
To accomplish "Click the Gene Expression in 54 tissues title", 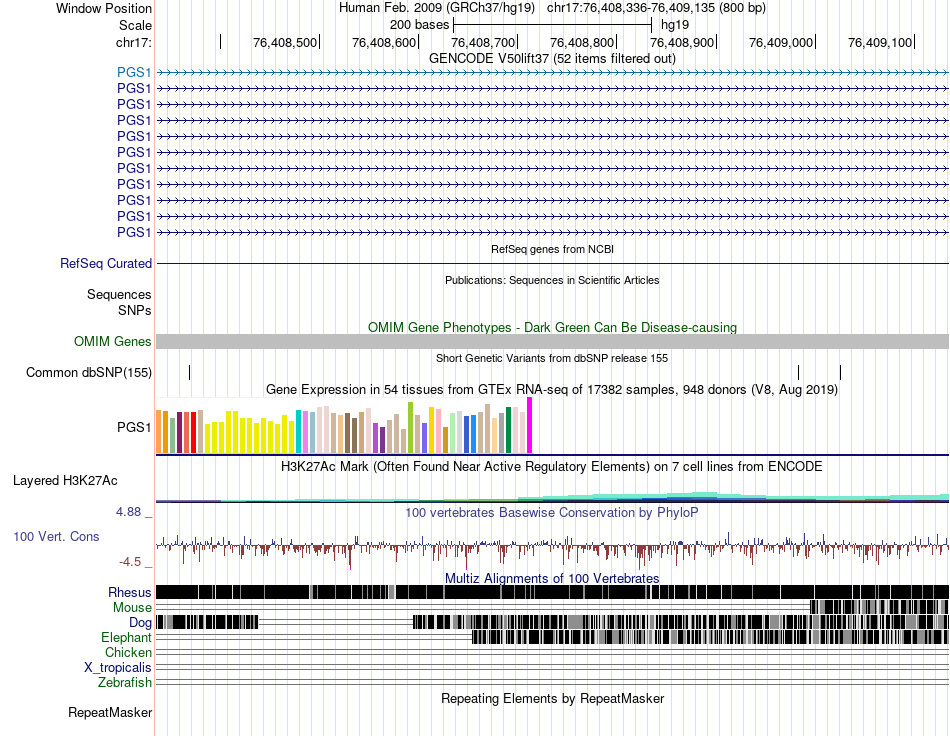I will 552,390.
